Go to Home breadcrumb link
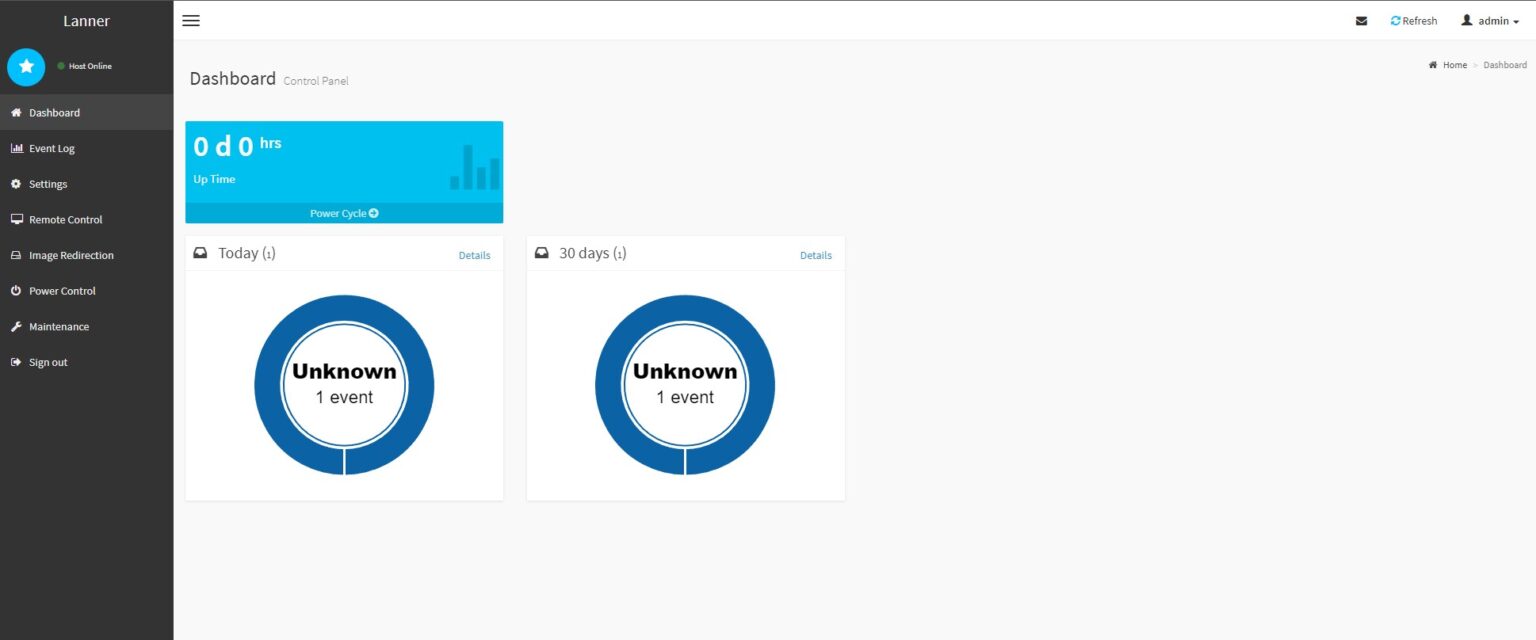The width and height of the screenshot is (1536, 640). 1454,65
